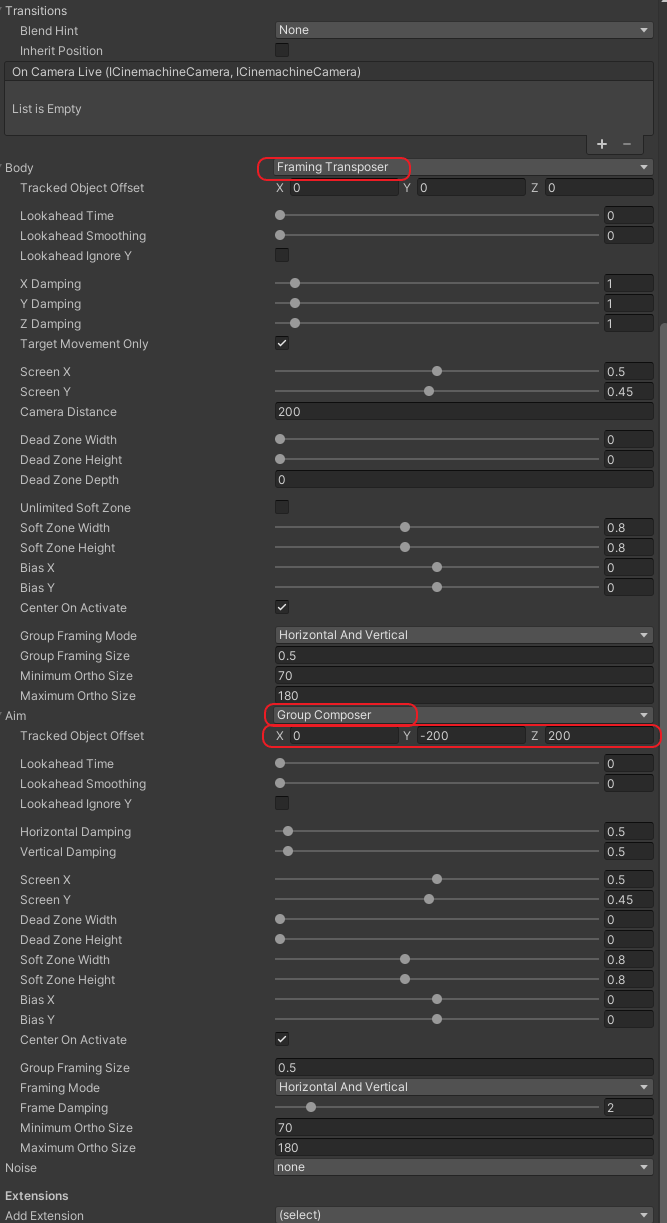Click the Body Screen X slider handle
The image size is (667, 1223).
click(437, 371)
